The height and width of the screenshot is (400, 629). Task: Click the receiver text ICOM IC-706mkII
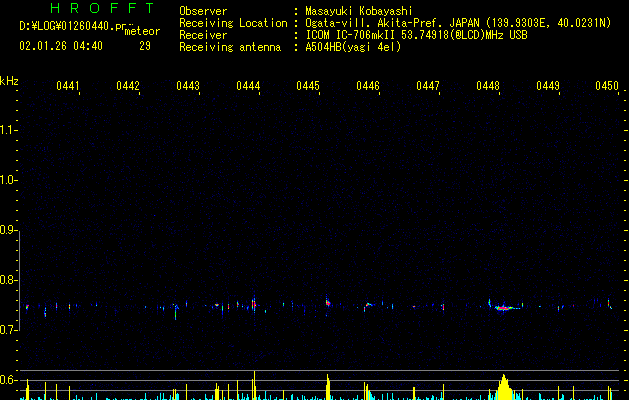coord(350,35)
